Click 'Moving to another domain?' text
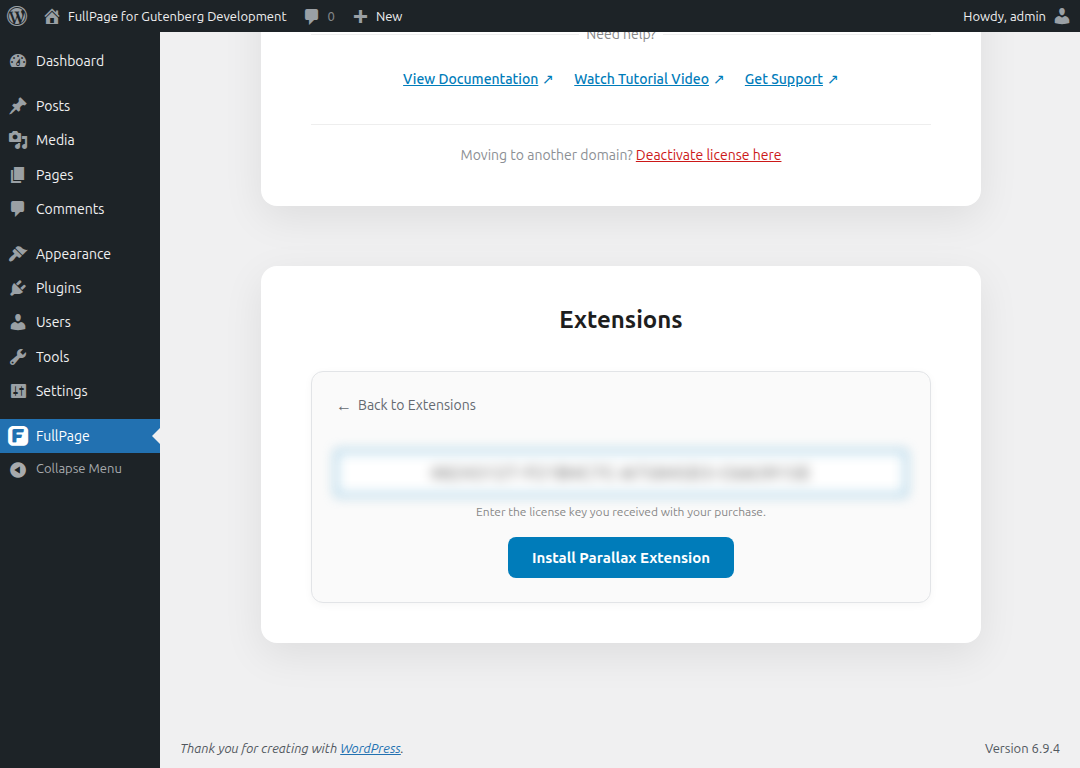 (x=546, y=155)
